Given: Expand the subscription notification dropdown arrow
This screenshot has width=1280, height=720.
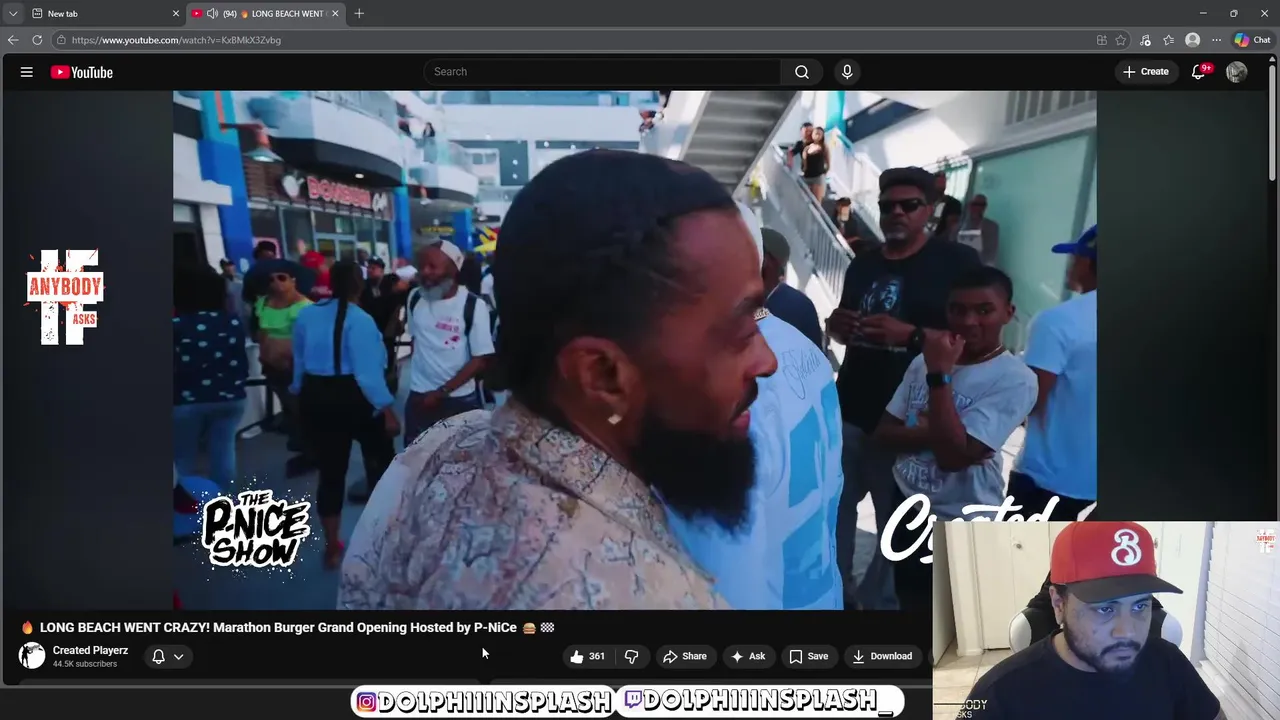Looking at the screenshot, I should 179,657.
